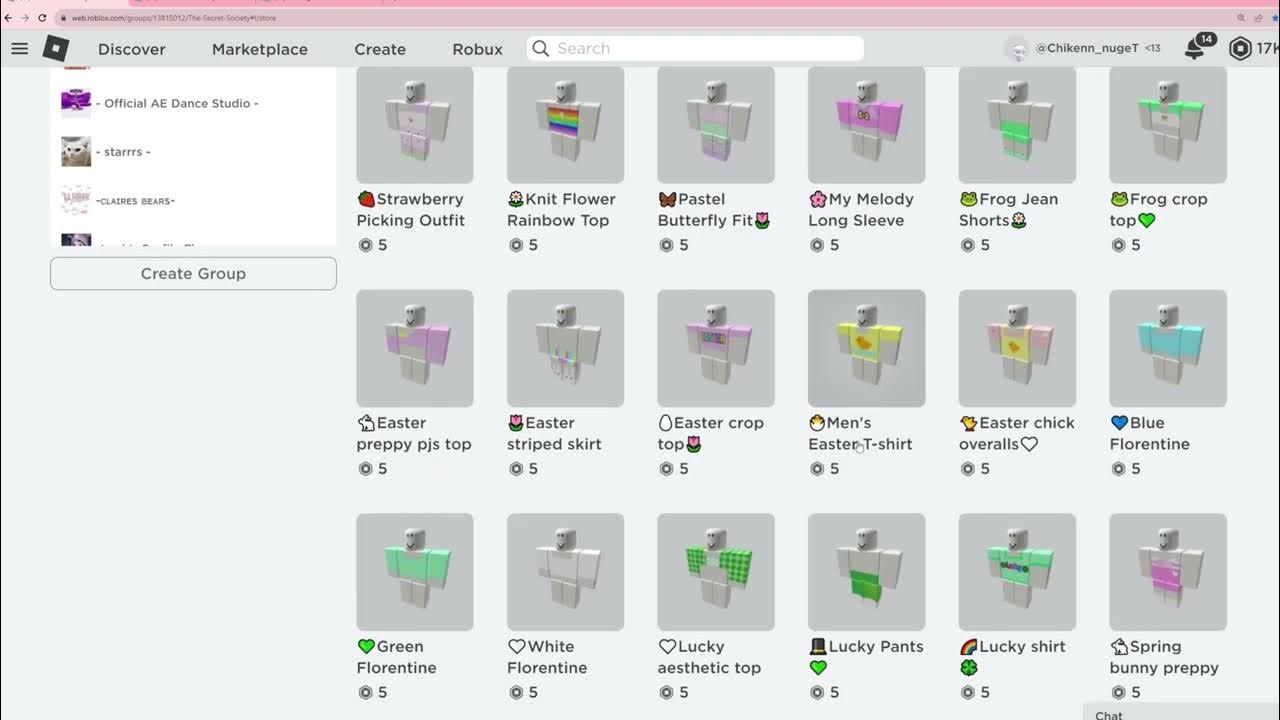The width and height of the screenshot is (1280, 720).
Task: Select the starrrs group
Action: click(123, 152)
